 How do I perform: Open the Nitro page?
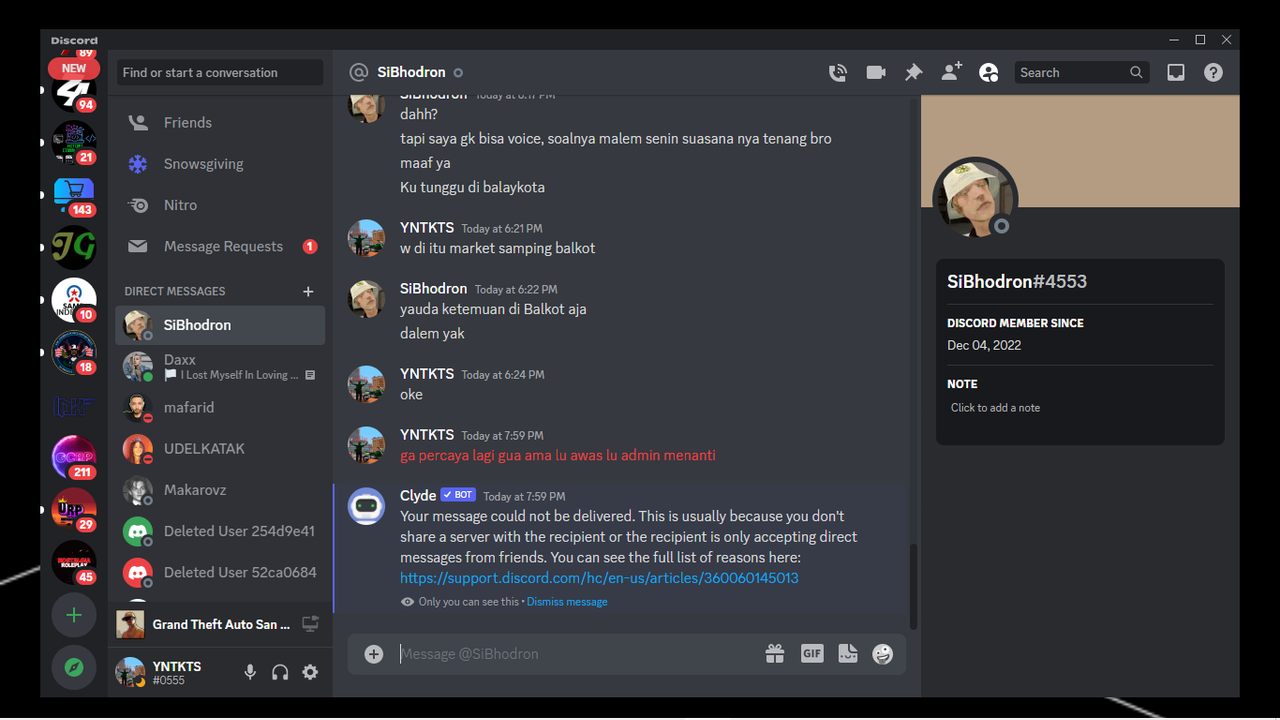(220, 205)
